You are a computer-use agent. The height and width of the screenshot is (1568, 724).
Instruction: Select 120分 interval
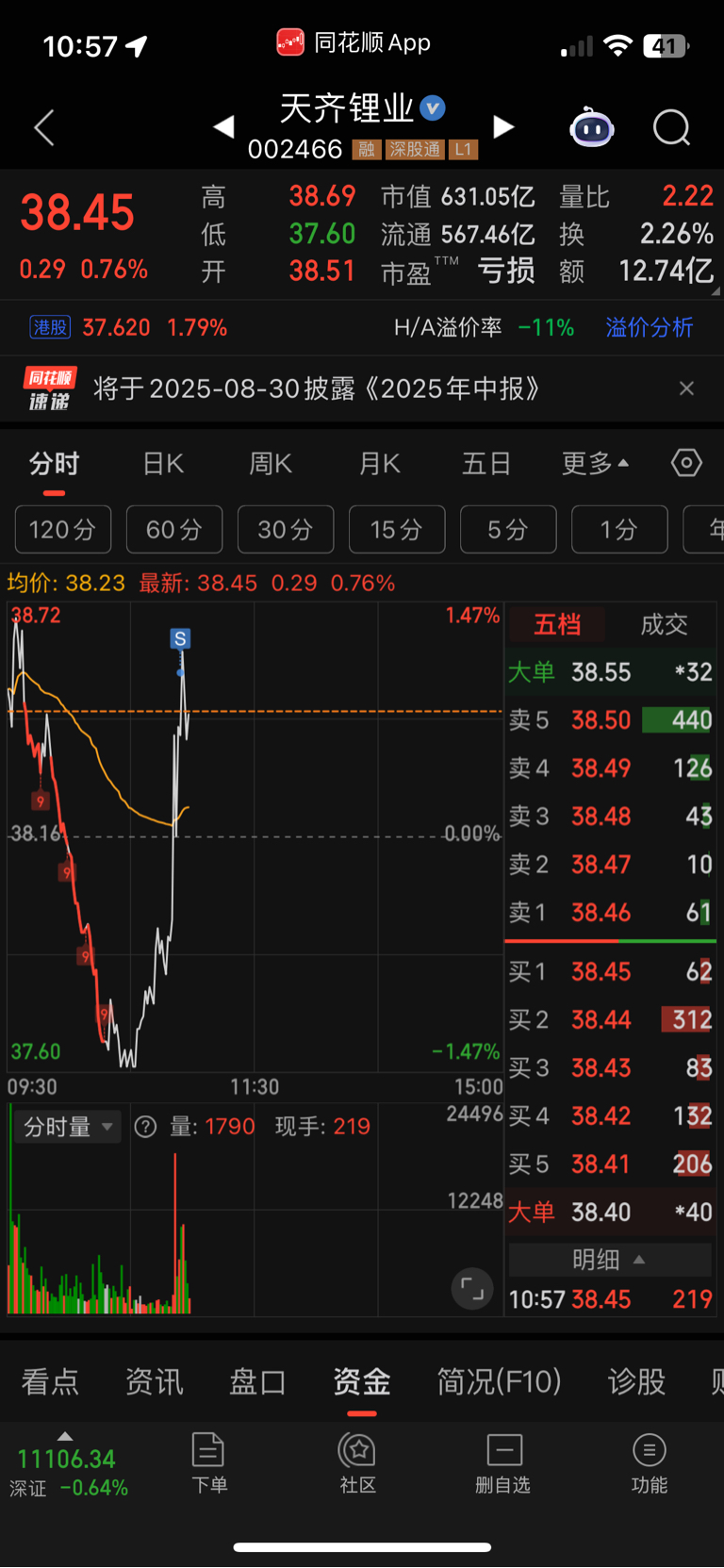click(63, 529)
